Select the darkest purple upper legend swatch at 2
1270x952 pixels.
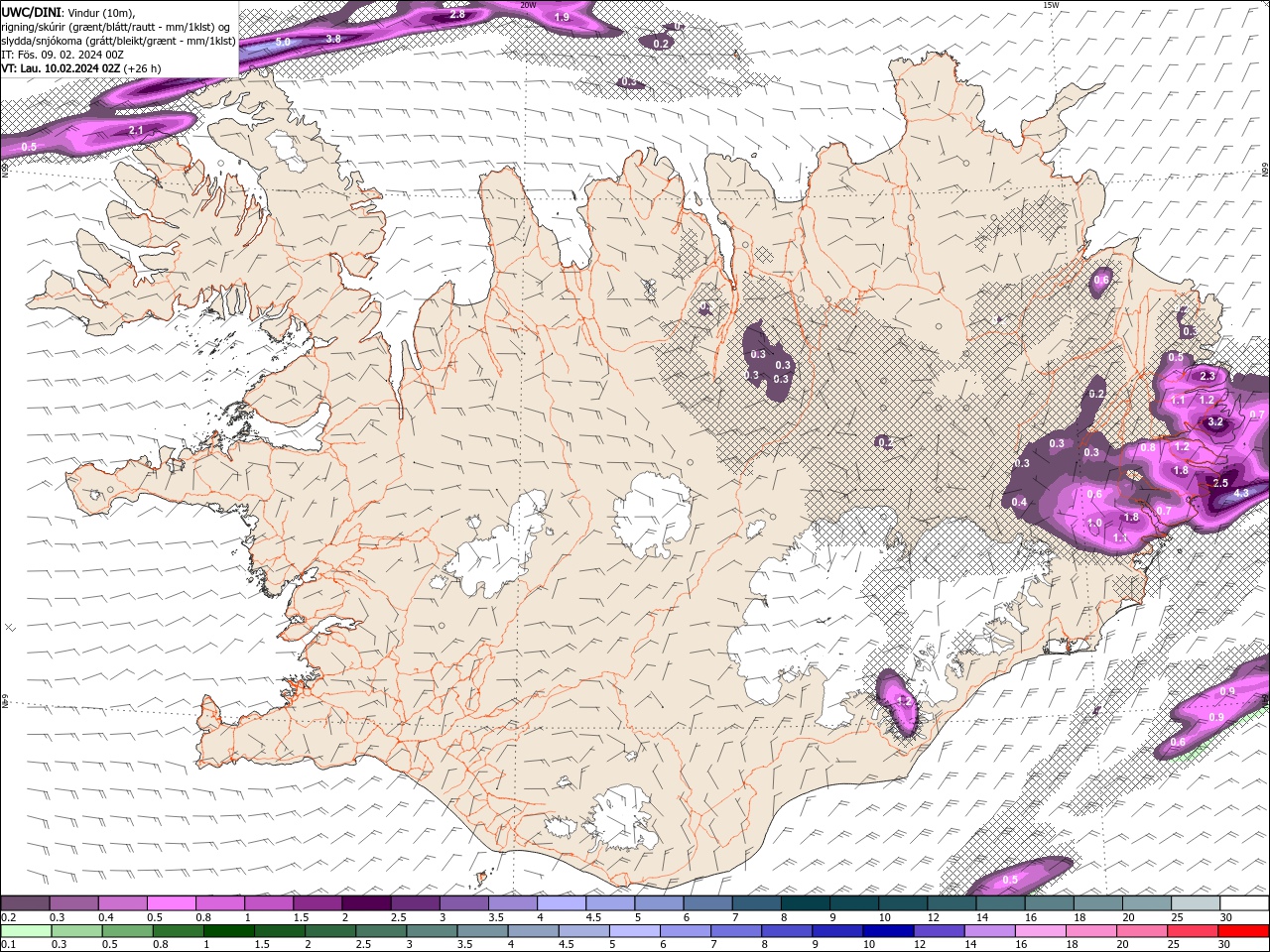coord(366,903)
